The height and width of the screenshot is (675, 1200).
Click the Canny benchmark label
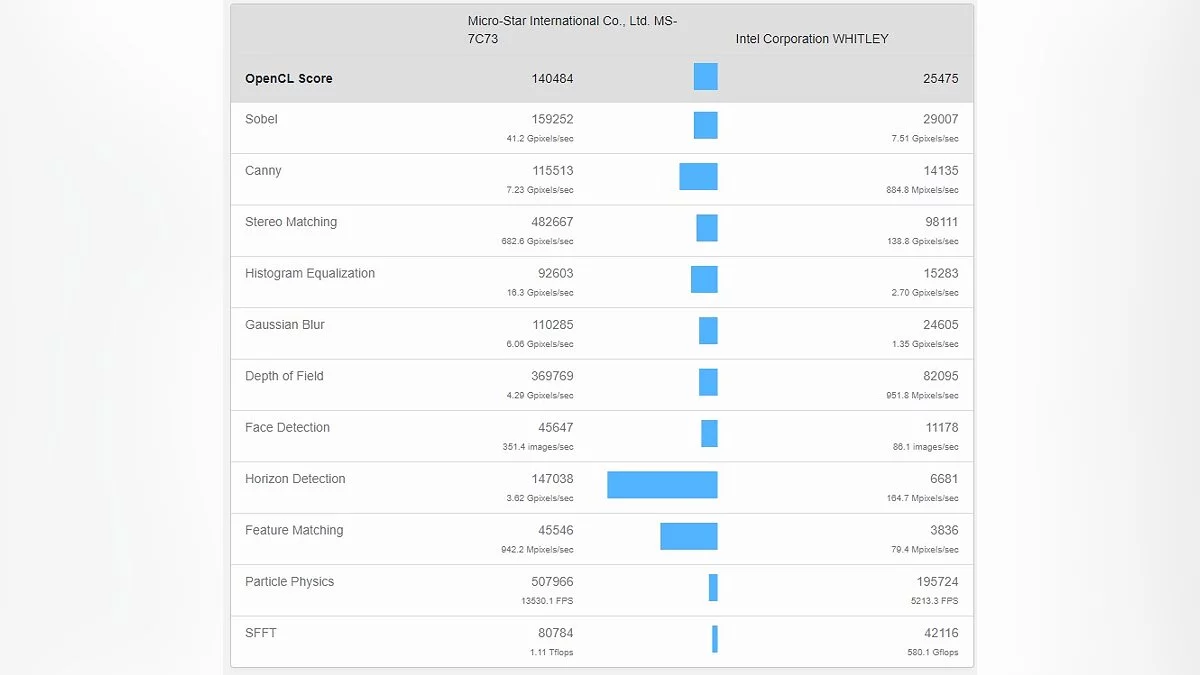coord(263,171)
